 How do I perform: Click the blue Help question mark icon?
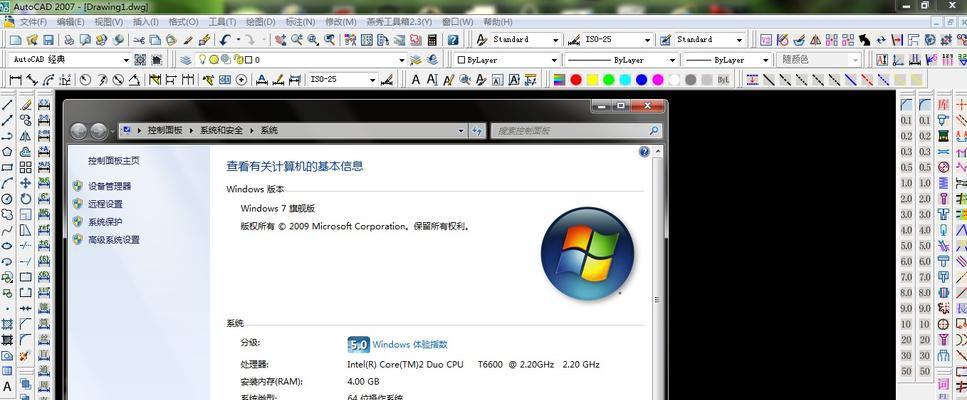453,40
